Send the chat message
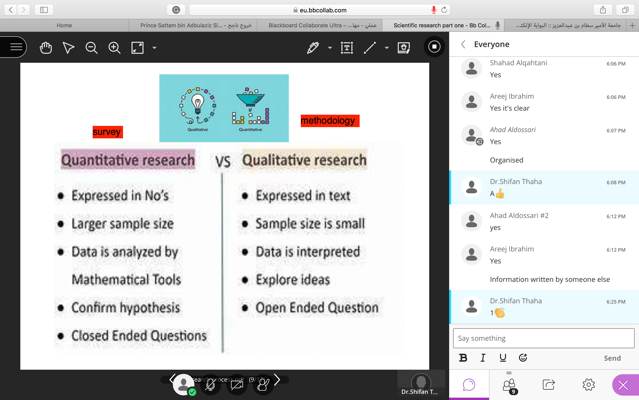 [x=612, y=358]
